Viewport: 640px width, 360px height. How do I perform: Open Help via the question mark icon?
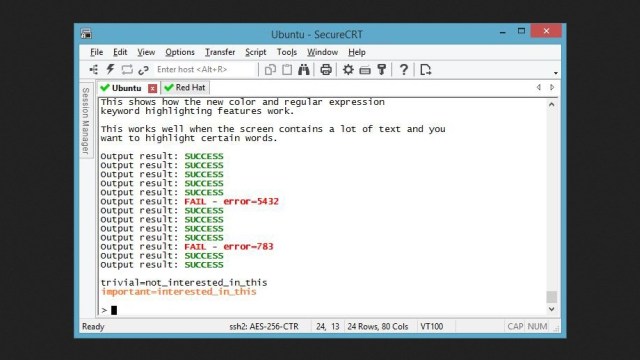[404, 70]
